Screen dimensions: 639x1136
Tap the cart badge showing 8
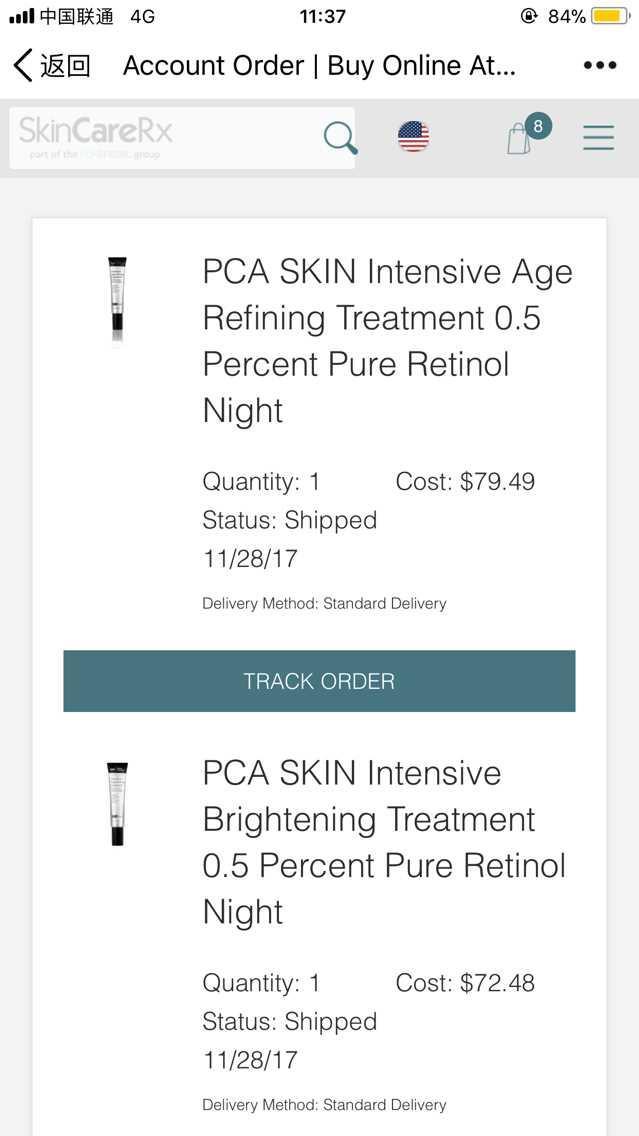[x=538, y=126]
